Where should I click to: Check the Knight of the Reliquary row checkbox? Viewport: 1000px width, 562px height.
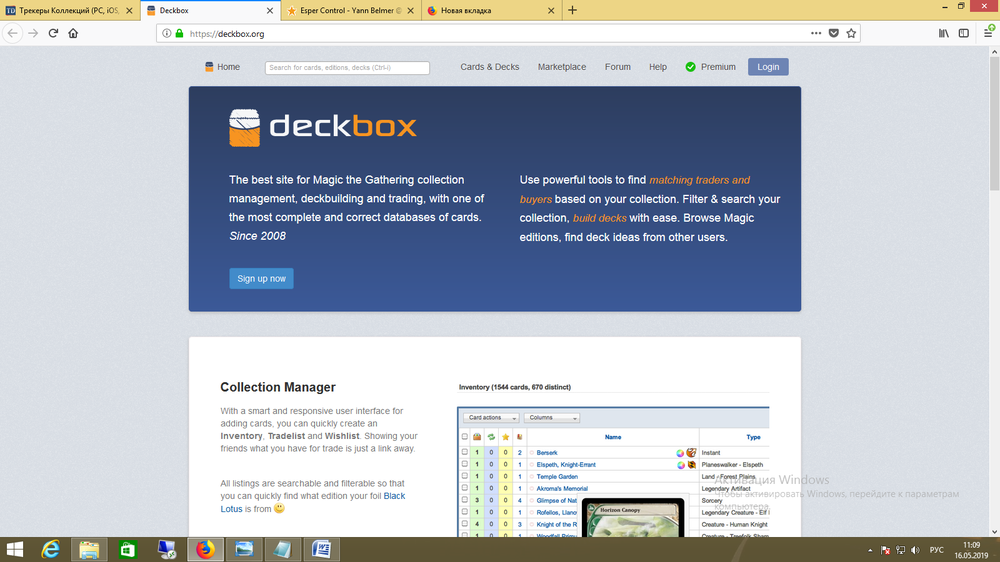click(464, 524)
